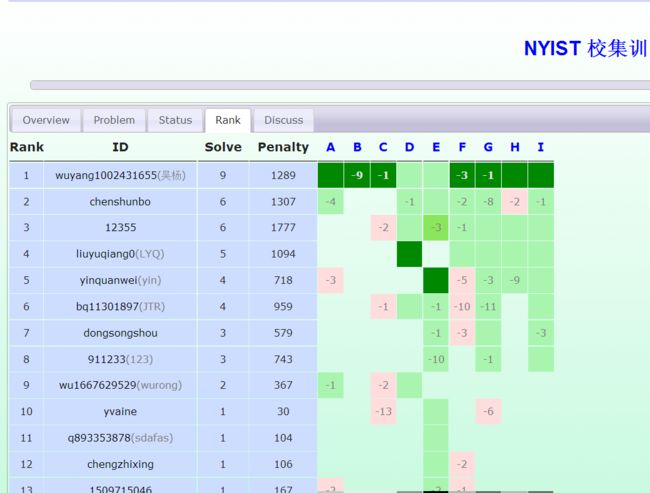Click user yvaine

tap(120, 412)
